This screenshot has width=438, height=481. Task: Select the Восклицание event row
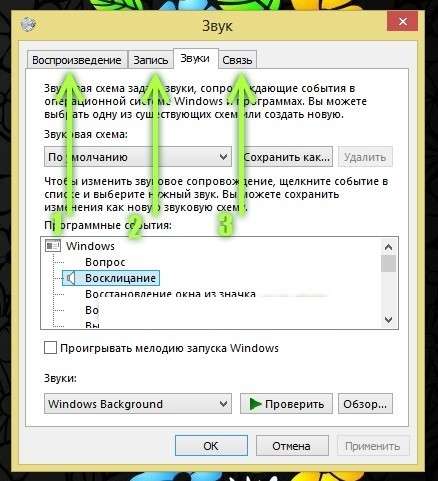111,278
